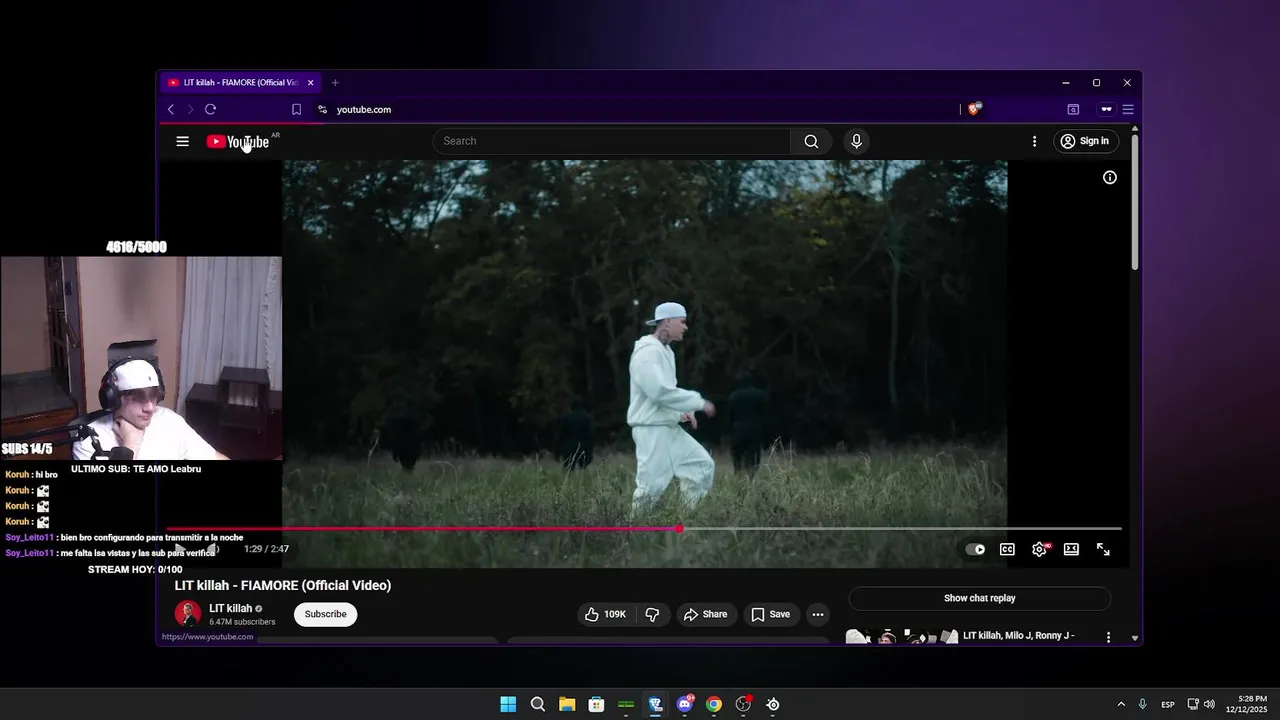Viewport: 1280px width, 720px height.
Task: Open Discord from the taskbar
Action: pyautogui.click(x=685, y=704)
